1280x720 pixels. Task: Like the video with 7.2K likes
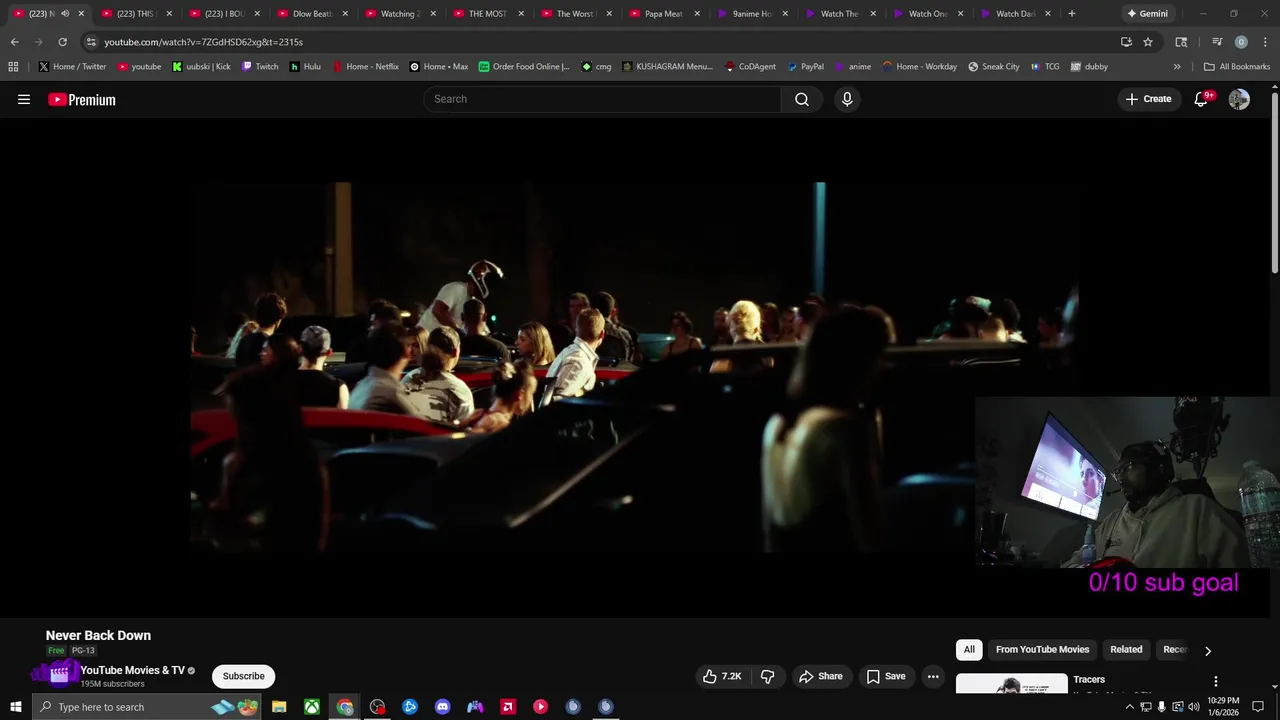click(x=722, y=676)
